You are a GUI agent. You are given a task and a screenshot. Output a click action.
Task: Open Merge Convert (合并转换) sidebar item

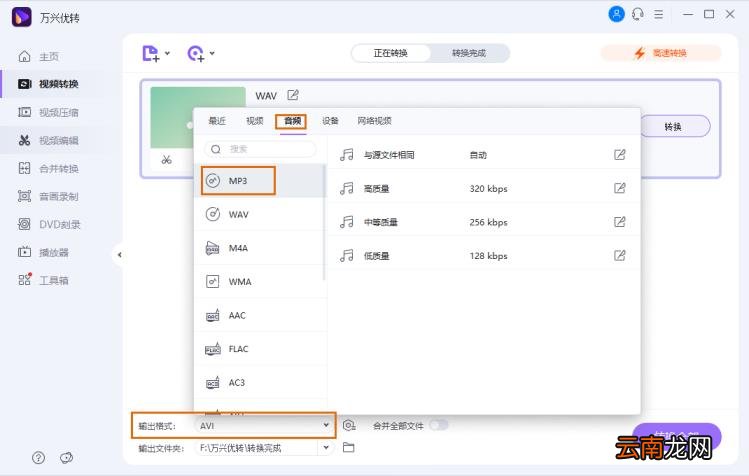[x=48, y=168]
